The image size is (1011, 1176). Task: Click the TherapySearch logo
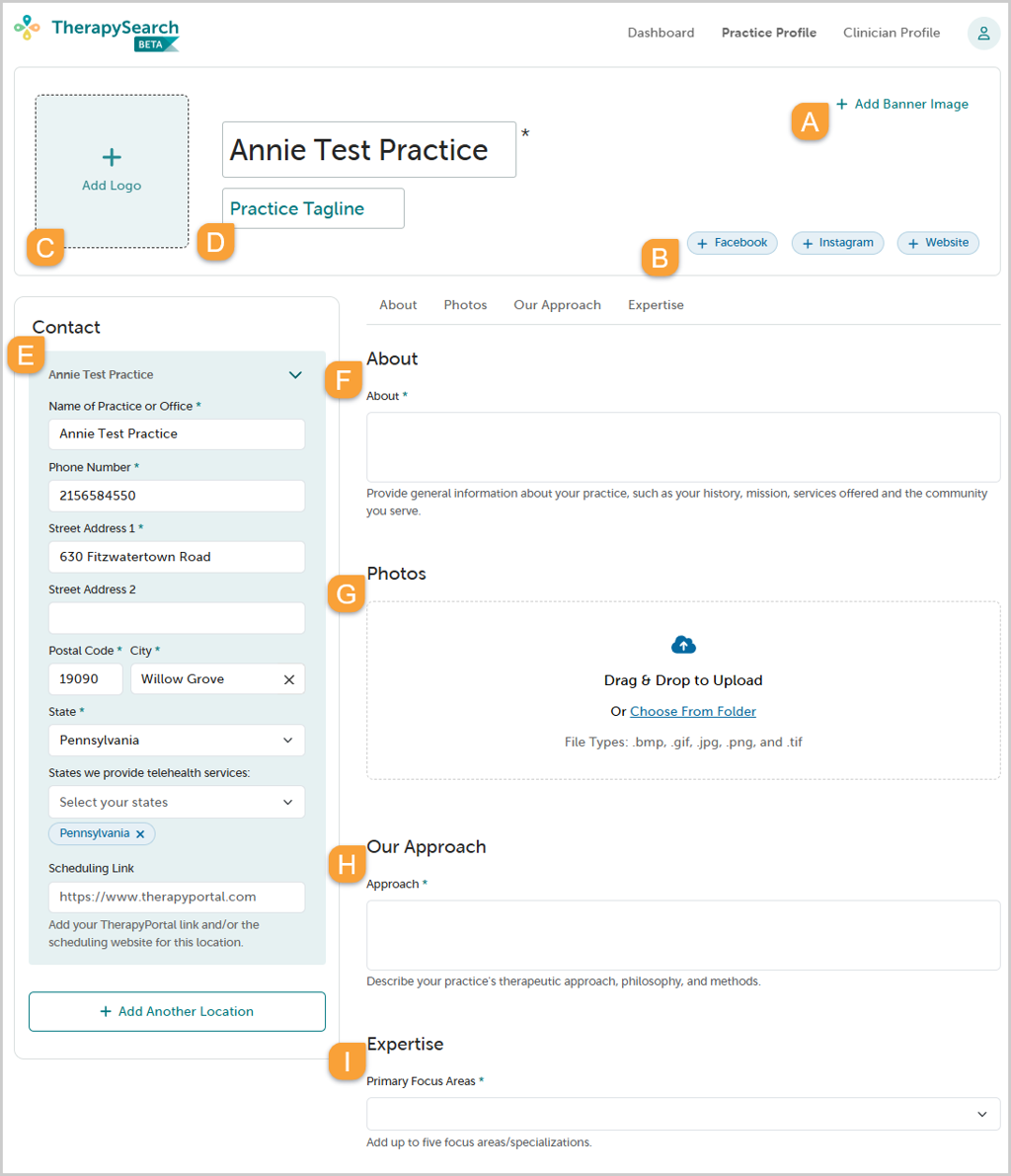pos(97,33)
